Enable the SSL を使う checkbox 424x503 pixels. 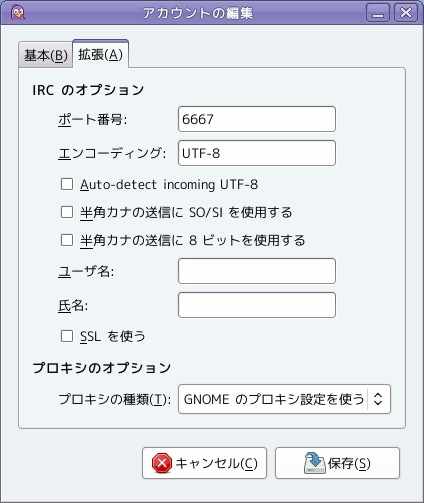[x=67, y=336]
